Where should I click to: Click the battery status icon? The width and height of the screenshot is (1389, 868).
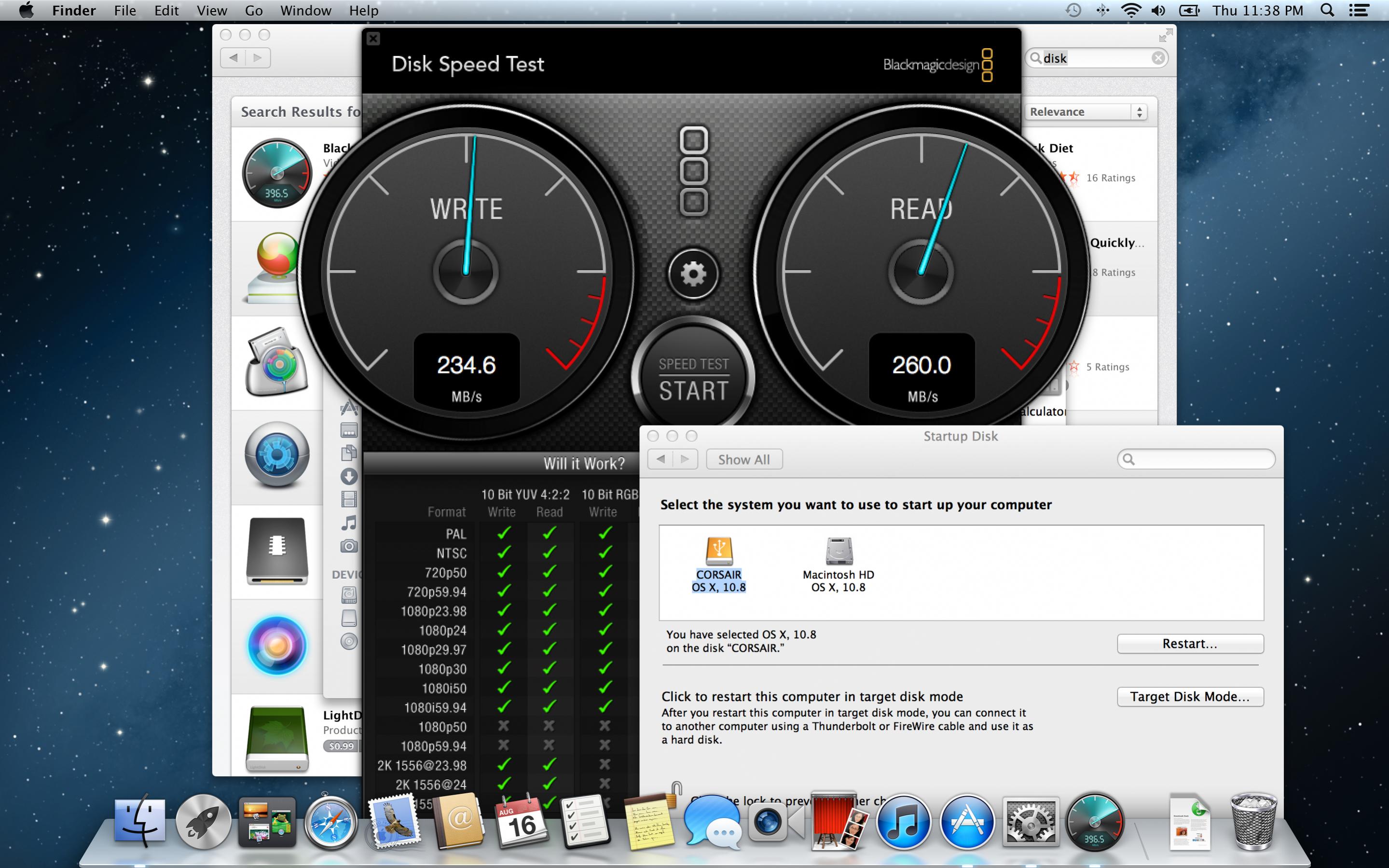pos(1189,10)
